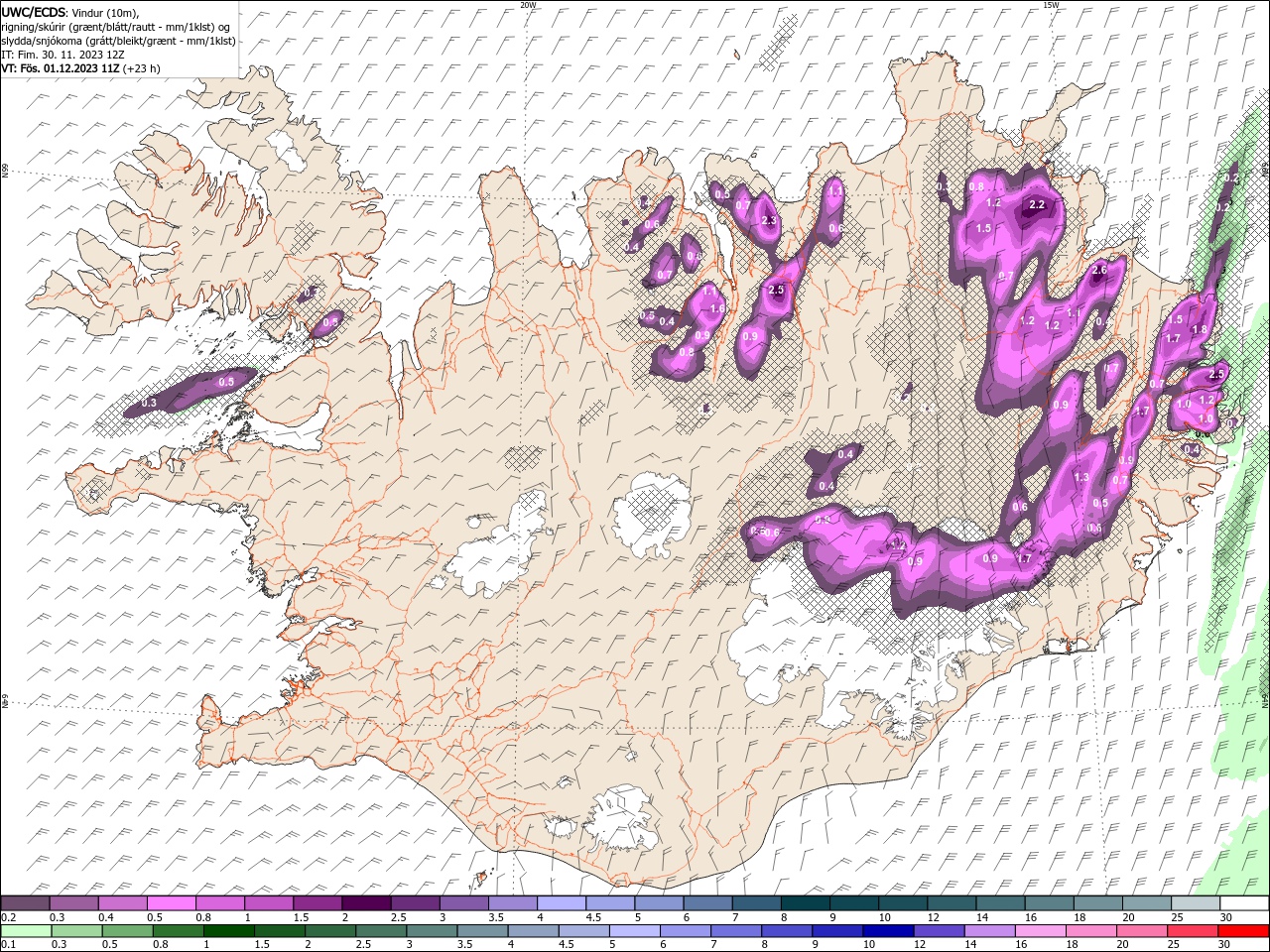Click the 'rigning/skúrir' legend description line
The width and height of the screenshot is (1270, 952).
(115, 27)
